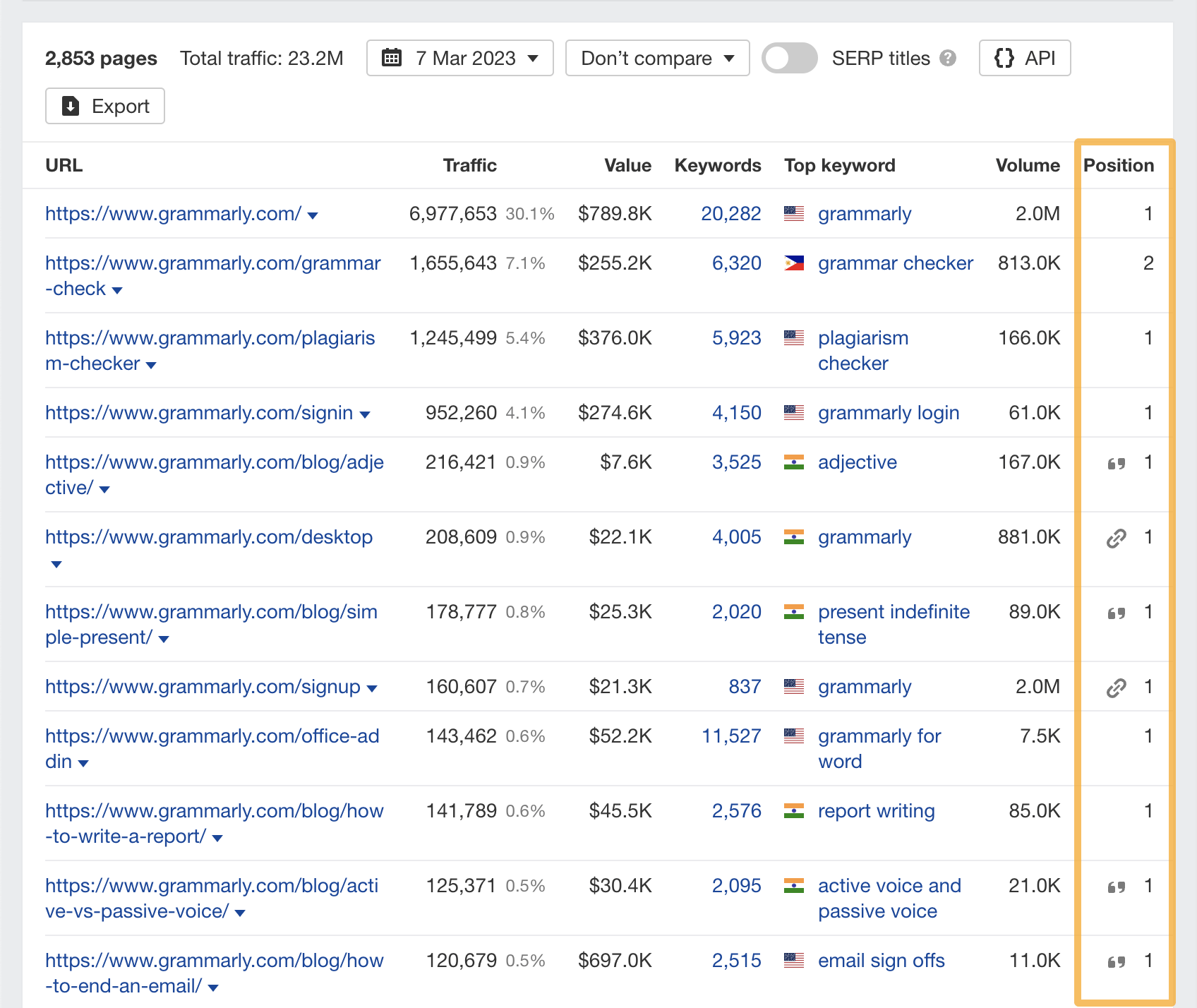Open the 7 Mar 2023 date dropdown
The image size is (1197, 1008).
[x=459, y=58]
